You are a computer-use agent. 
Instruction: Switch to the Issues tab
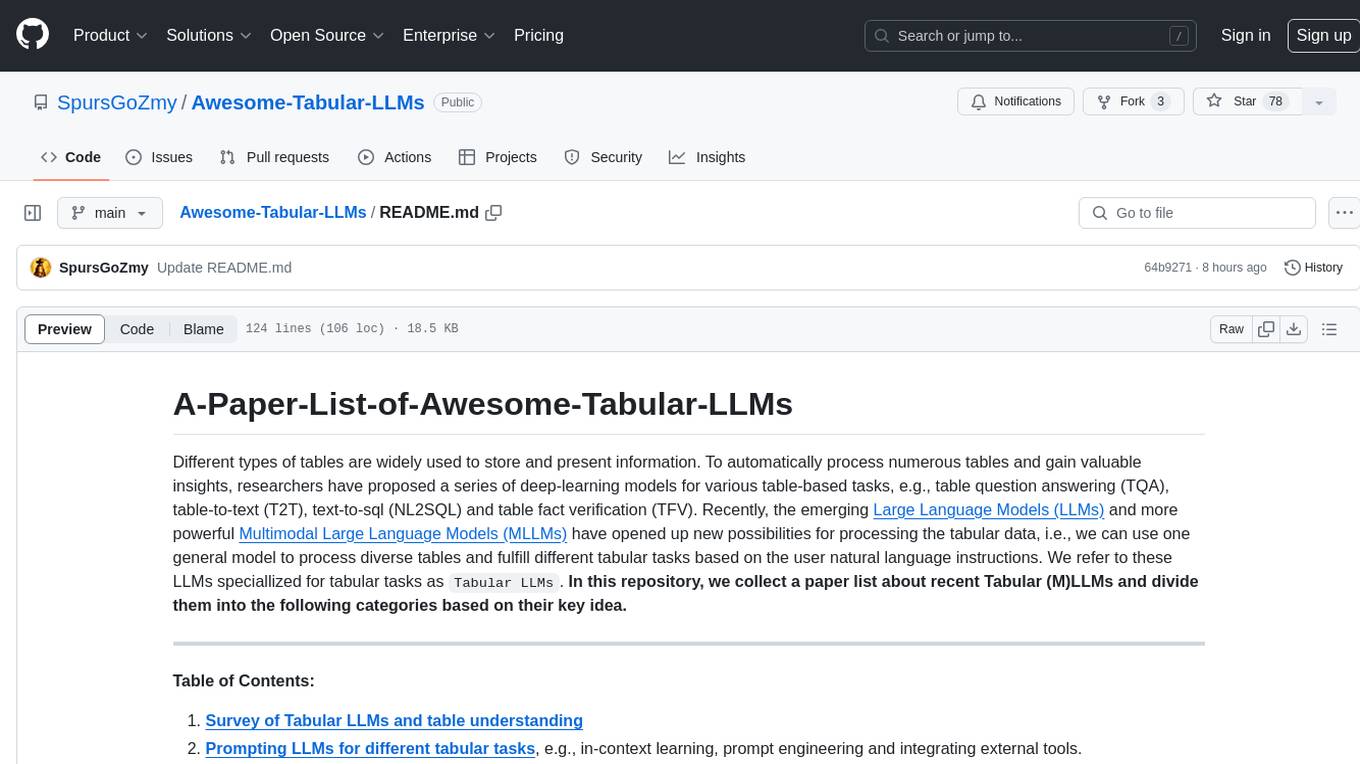pyautogui.click(x=159, y=157)
